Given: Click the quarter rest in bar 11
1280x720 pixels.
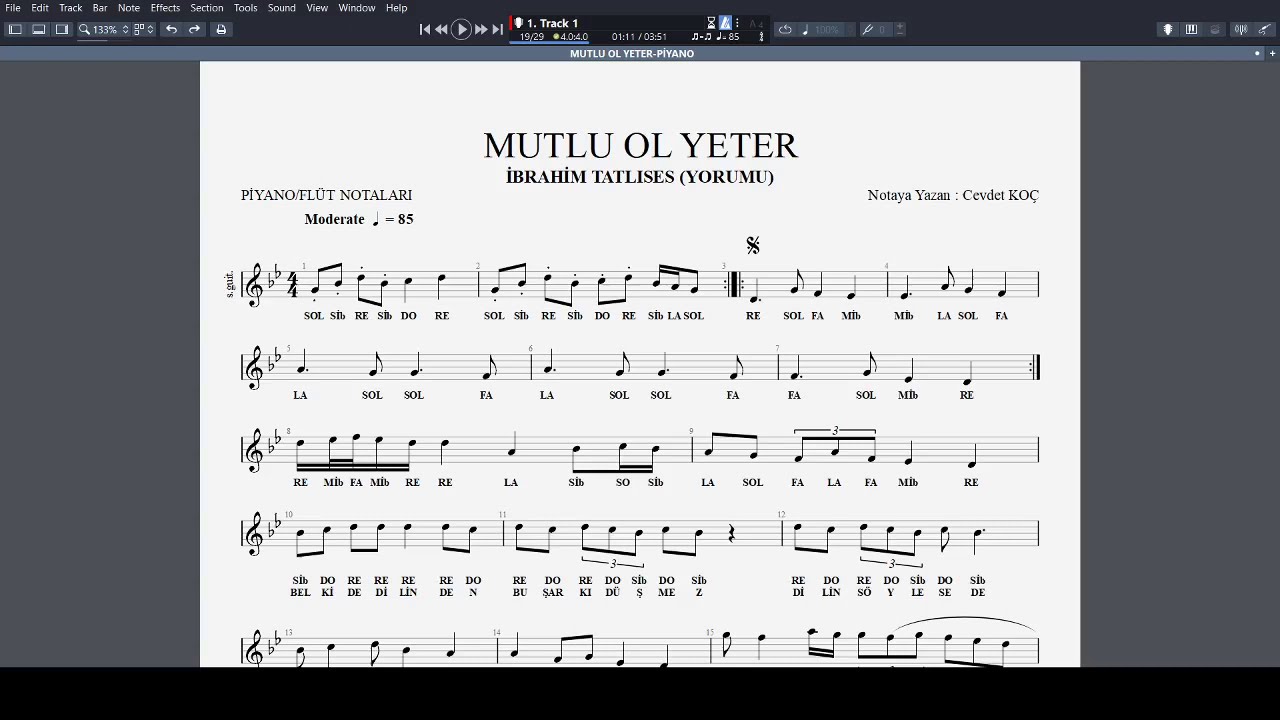Looking at the screenshot, I should tap(732, 535).
